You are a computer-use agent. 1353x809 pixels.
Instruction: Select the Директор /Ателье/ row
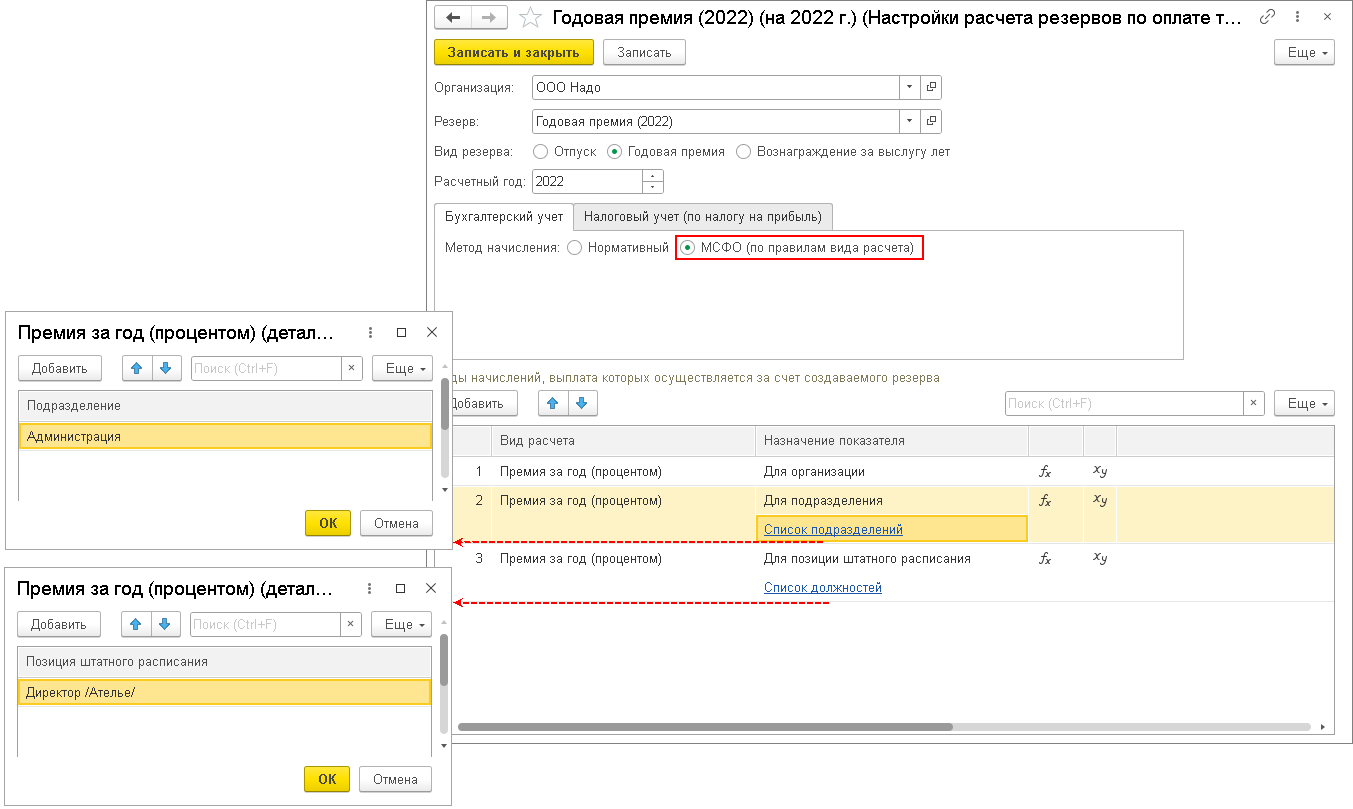(224, 692)
